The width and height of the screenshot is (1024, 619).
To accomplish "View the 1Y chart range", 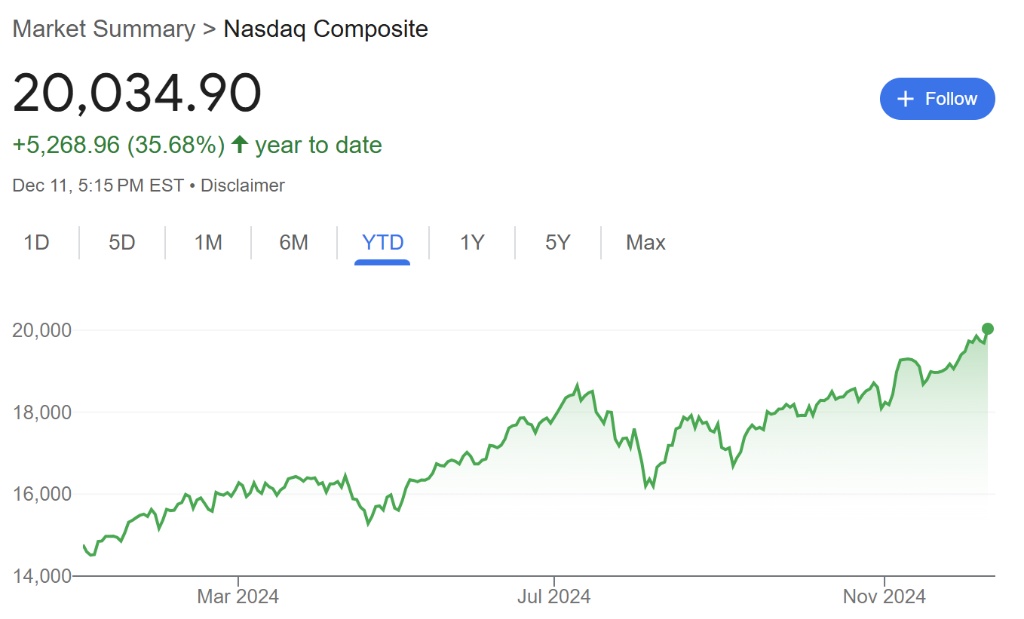I will click(472, 242).
